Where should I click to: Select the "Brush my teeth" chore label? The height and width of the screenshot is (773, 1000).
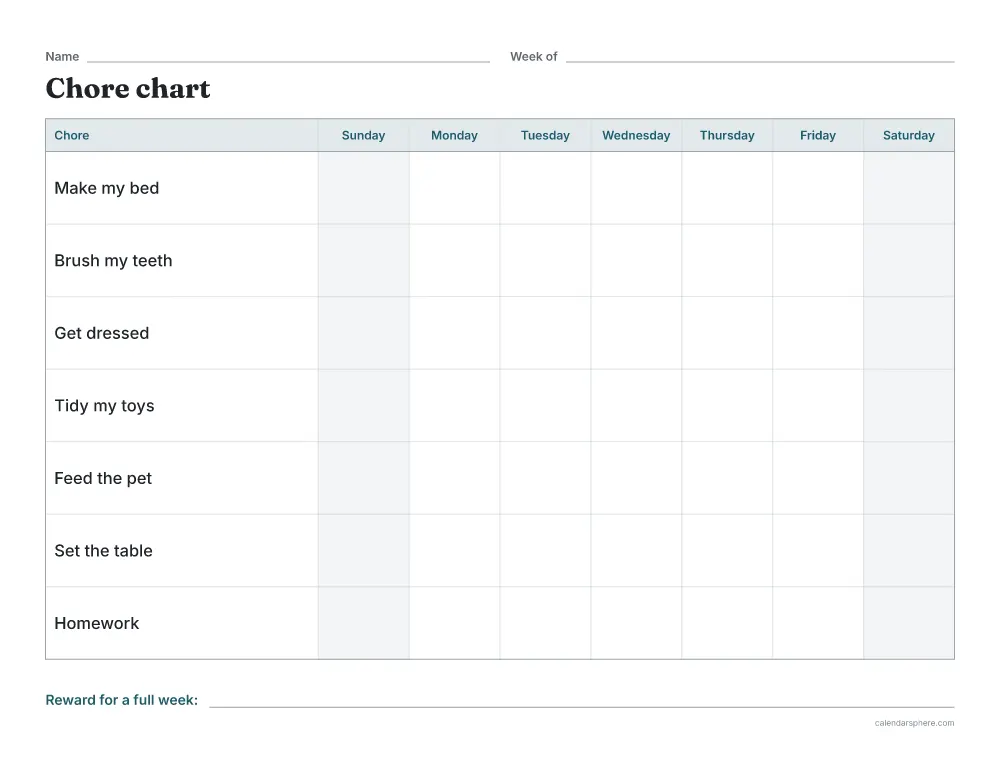(113, 260)
